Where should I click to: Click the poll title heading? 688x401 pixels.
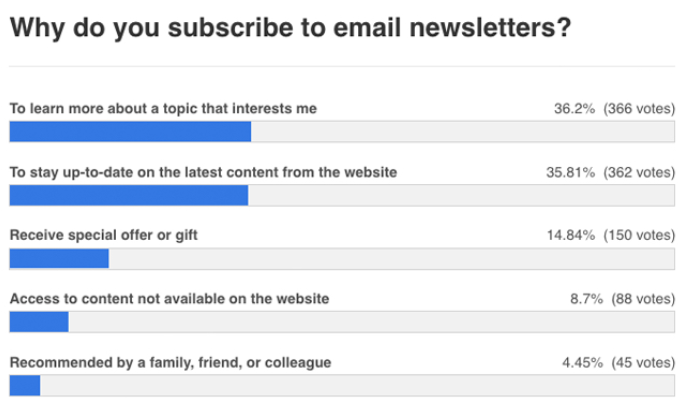(290, 27)
